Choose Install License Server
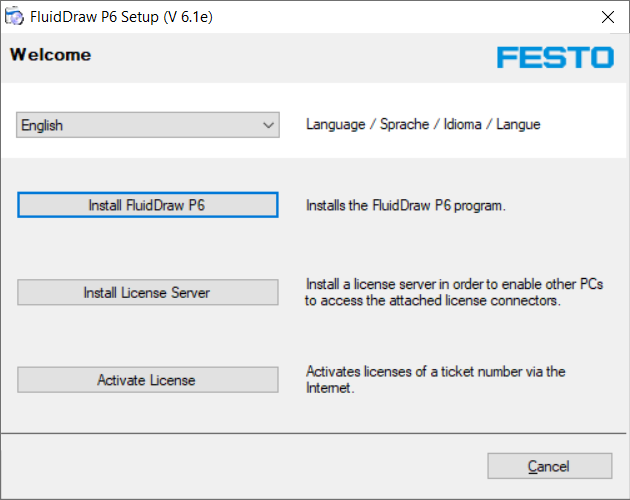 [147, 293]
